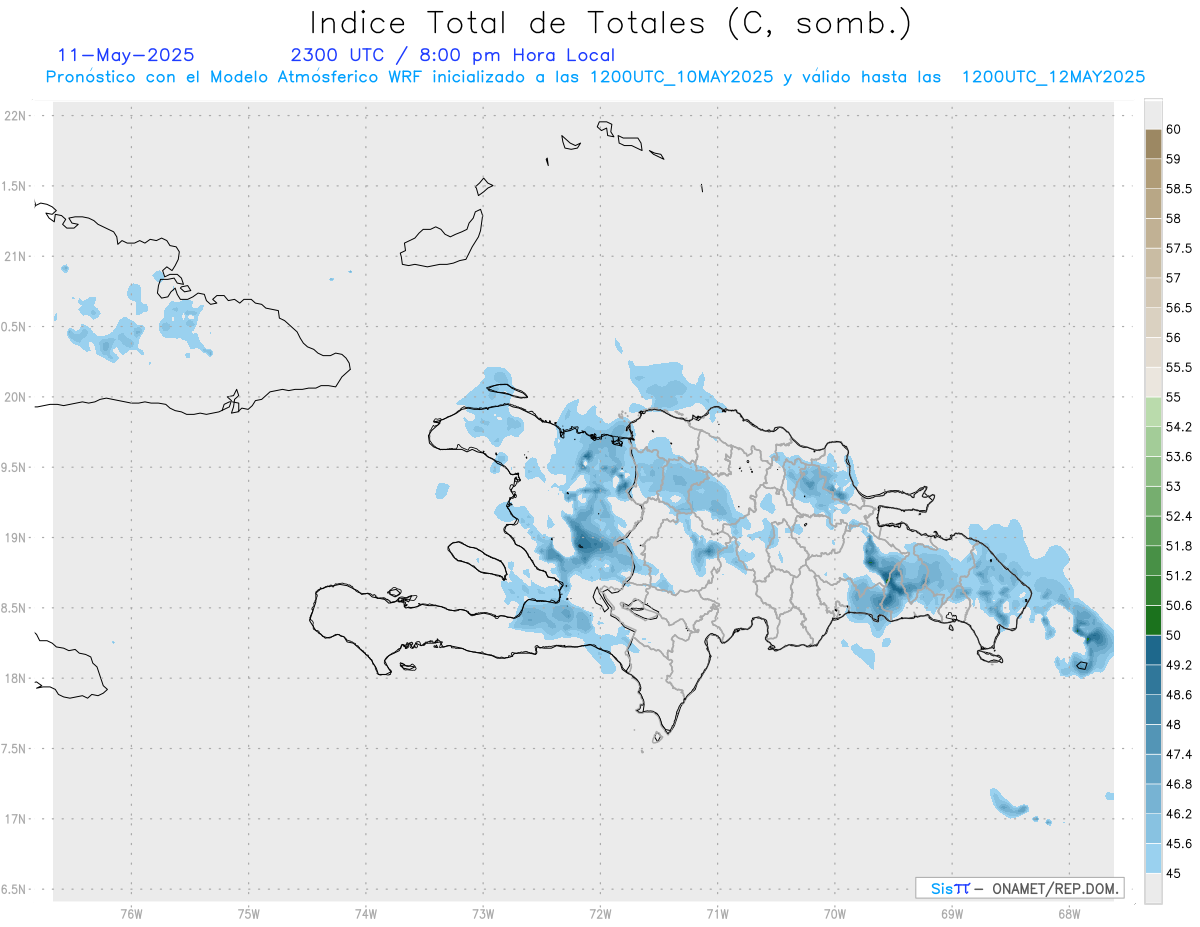Click the '75W' longitude axis label
This screenshot has height=927, width=1200.
(x=249, y=913)
